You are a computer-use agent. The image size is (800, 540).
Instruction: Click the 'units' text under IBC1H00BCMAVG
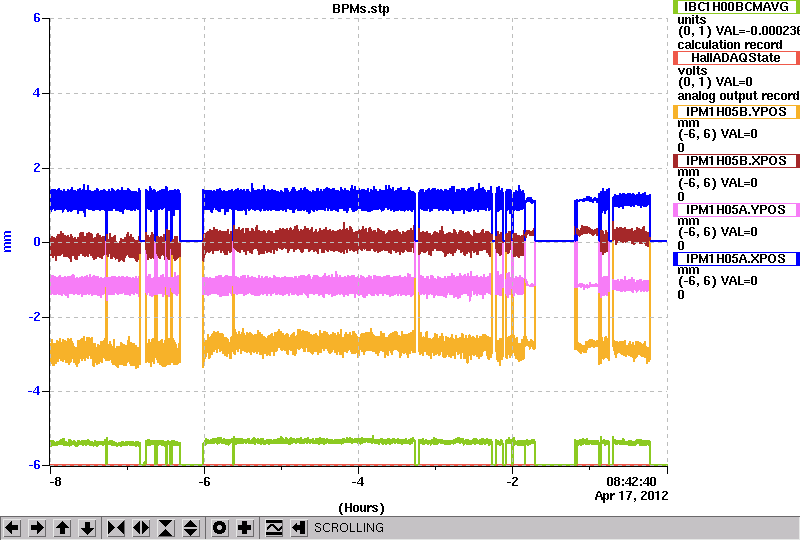pos(692,20)
